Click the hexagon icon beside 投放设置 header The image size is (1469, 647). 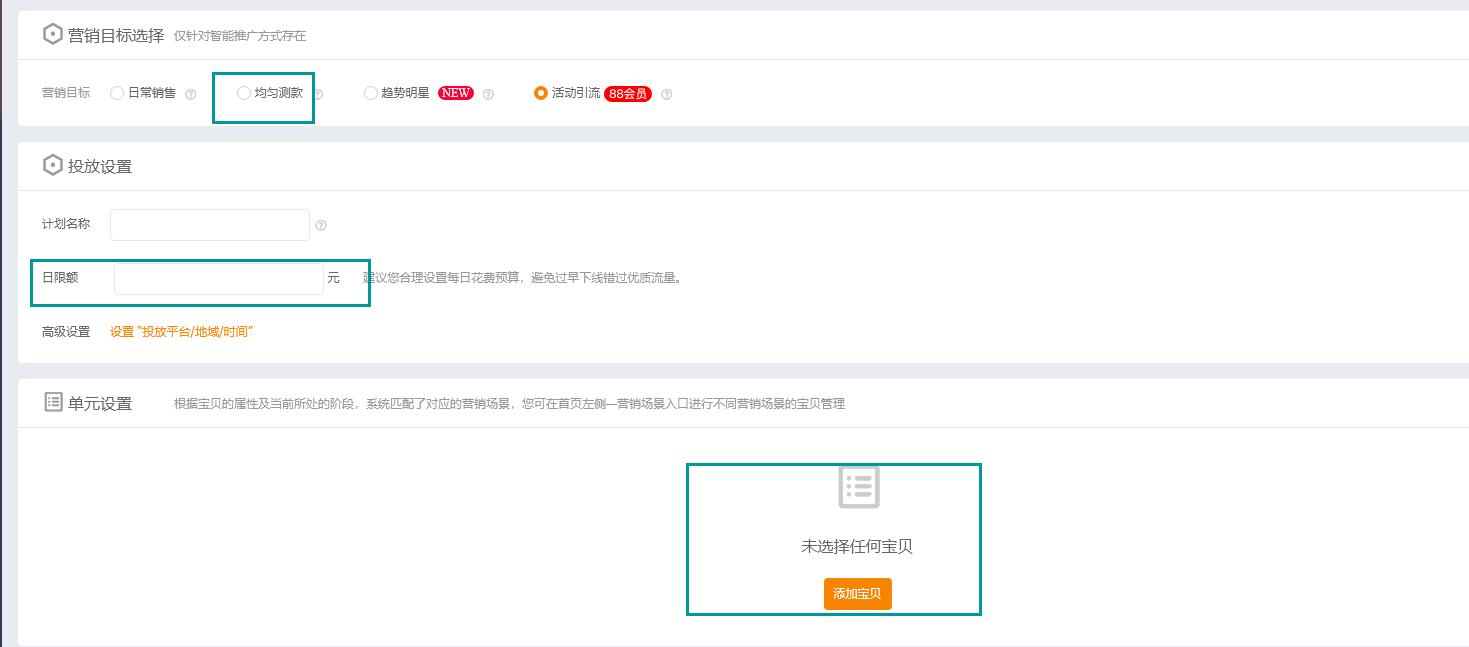(x=53, y=166)
